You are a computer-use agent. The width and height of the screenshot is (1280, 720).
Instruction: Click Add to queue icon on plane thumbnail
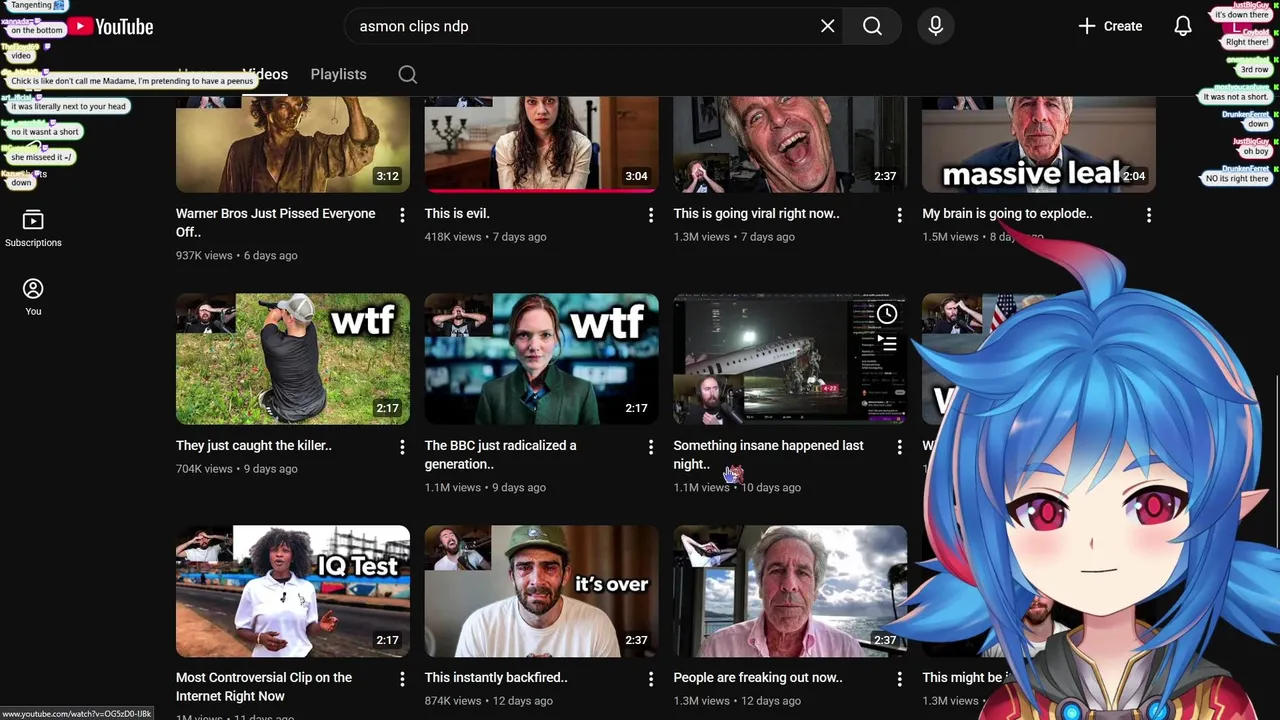coord(887,343)
